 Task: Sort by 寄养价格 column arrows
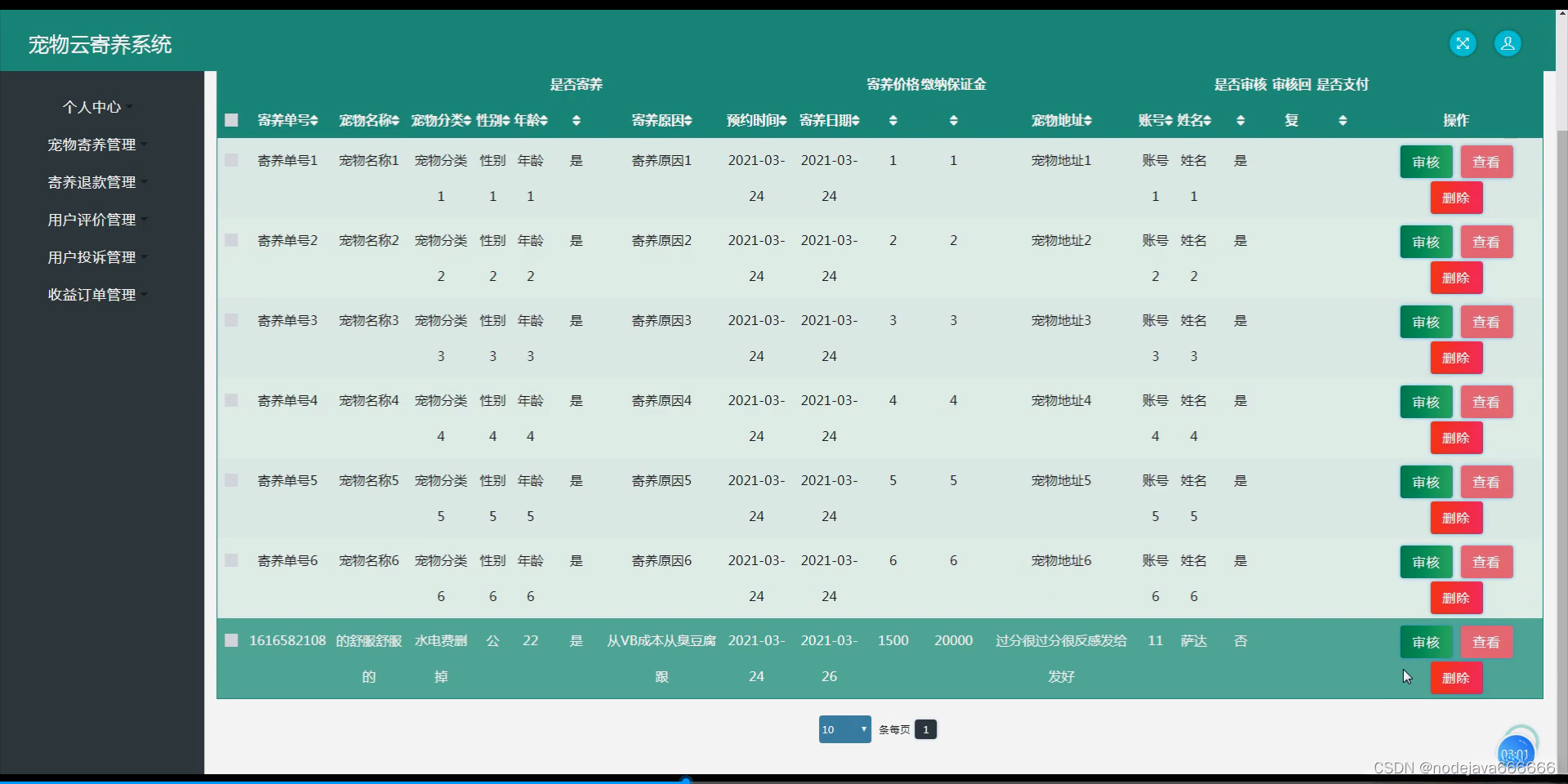pyautogui.click(x=893, y=121)
